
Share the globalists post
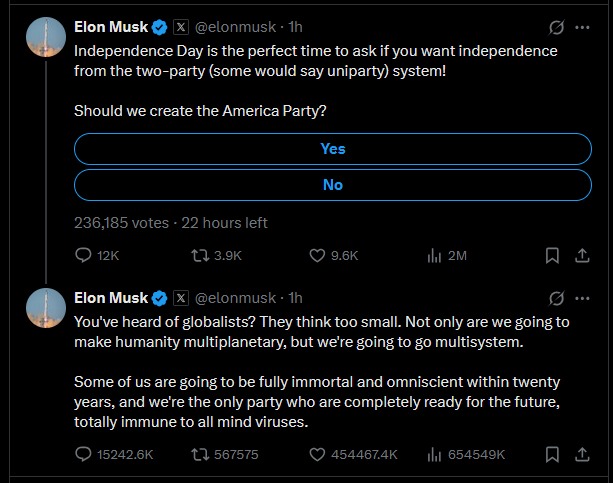[x=581, y=454]
